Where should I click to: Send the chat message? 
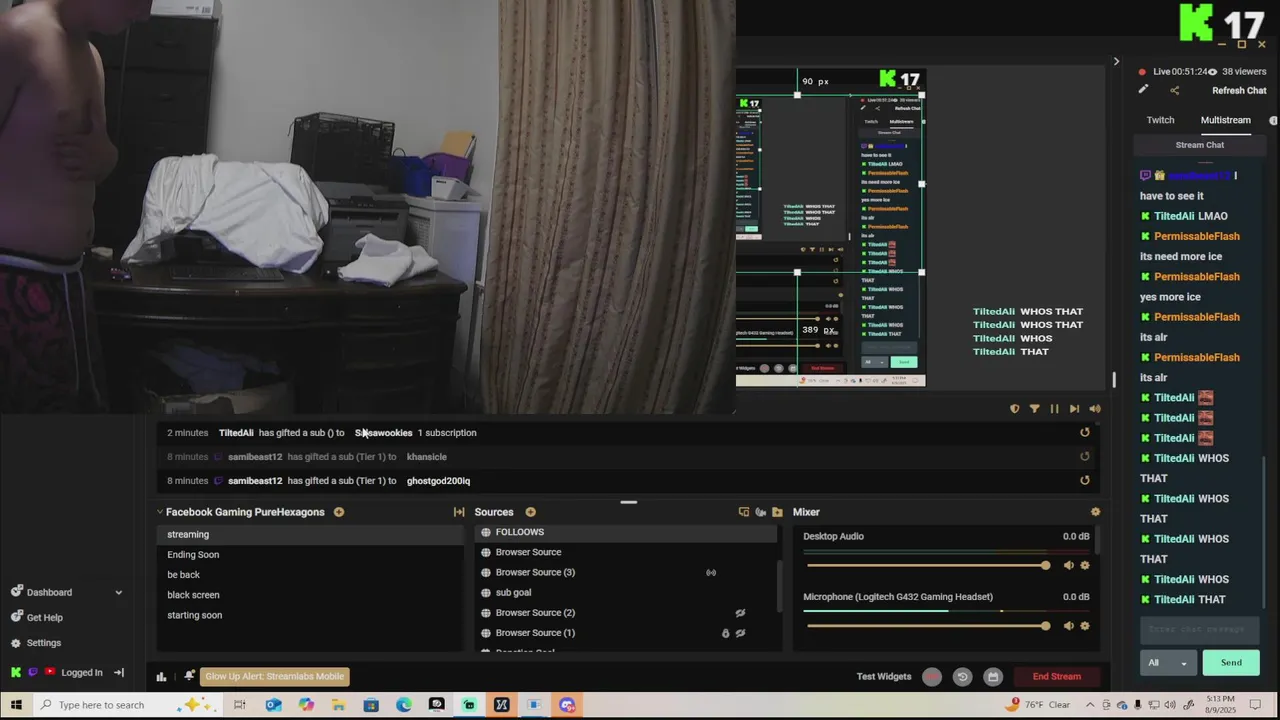click(1231, 663)
